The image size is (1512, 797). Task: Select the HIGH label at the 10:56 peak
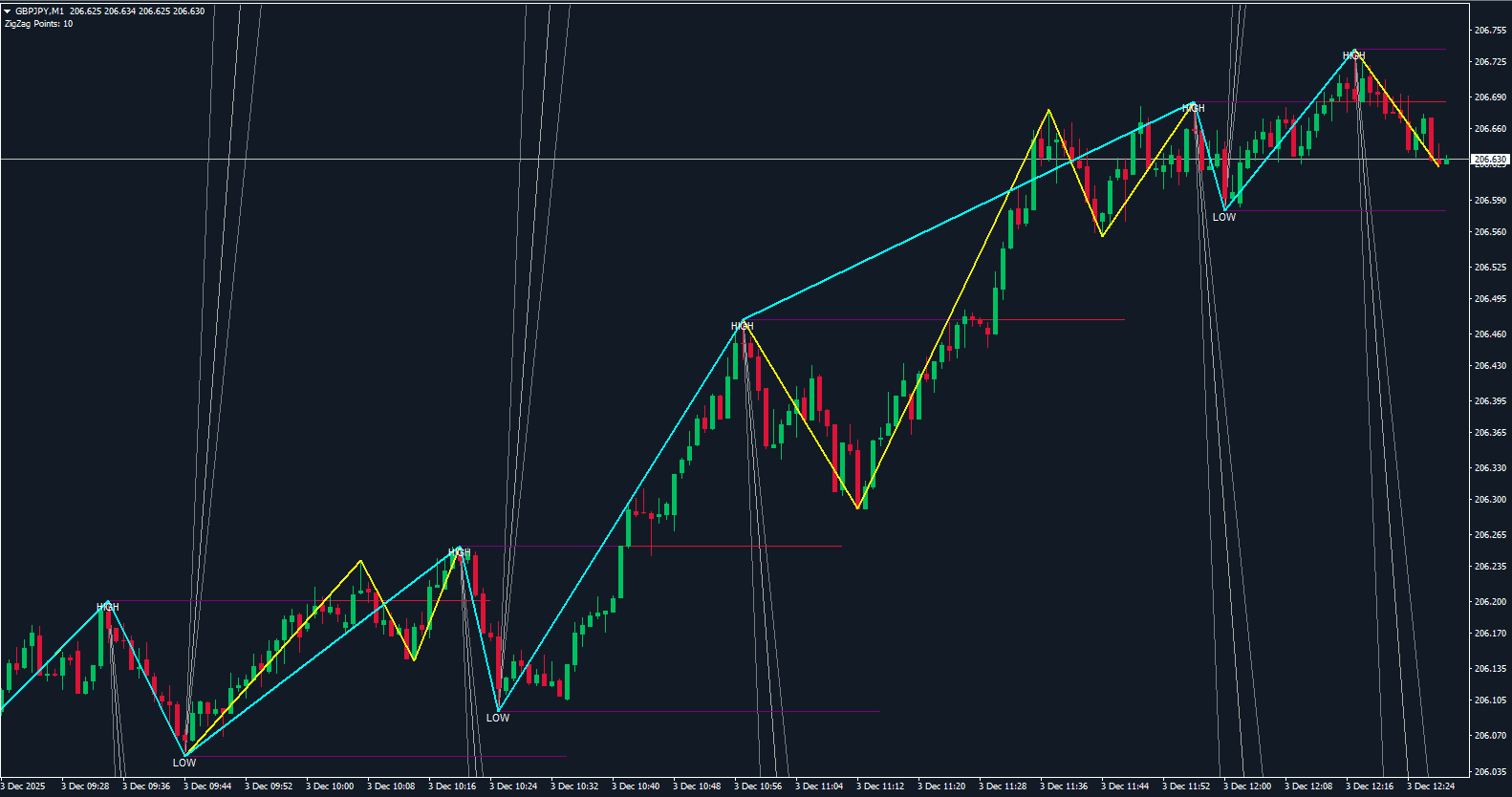(743, 326)
